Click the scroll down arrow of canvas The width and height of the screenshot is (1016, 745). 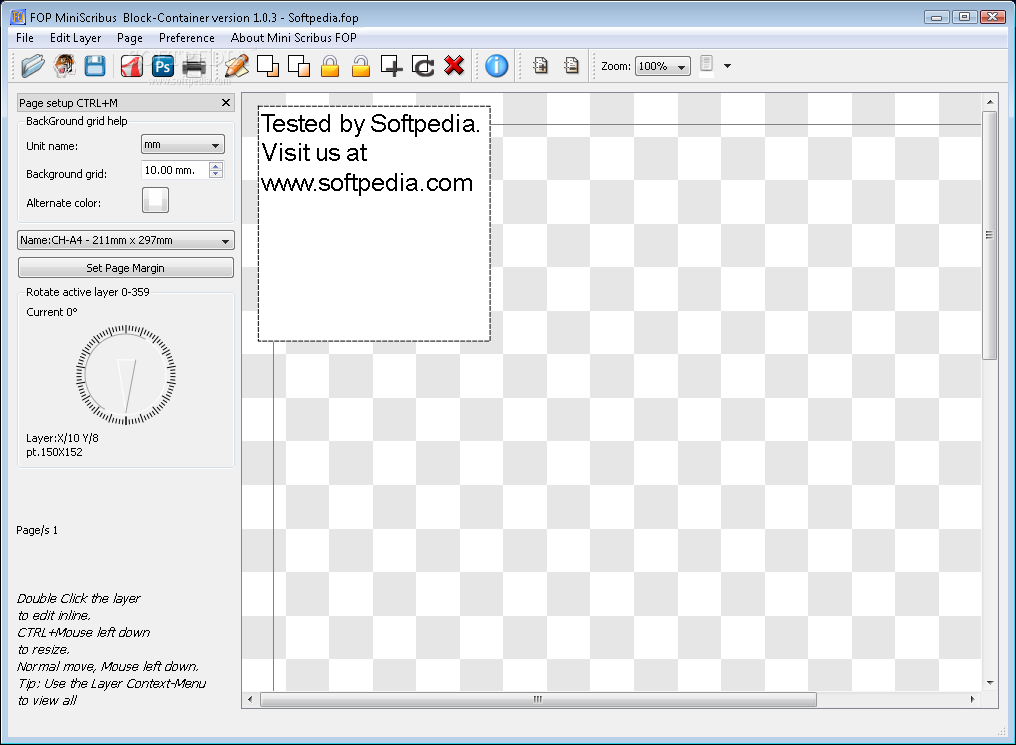tap(989, 682)
